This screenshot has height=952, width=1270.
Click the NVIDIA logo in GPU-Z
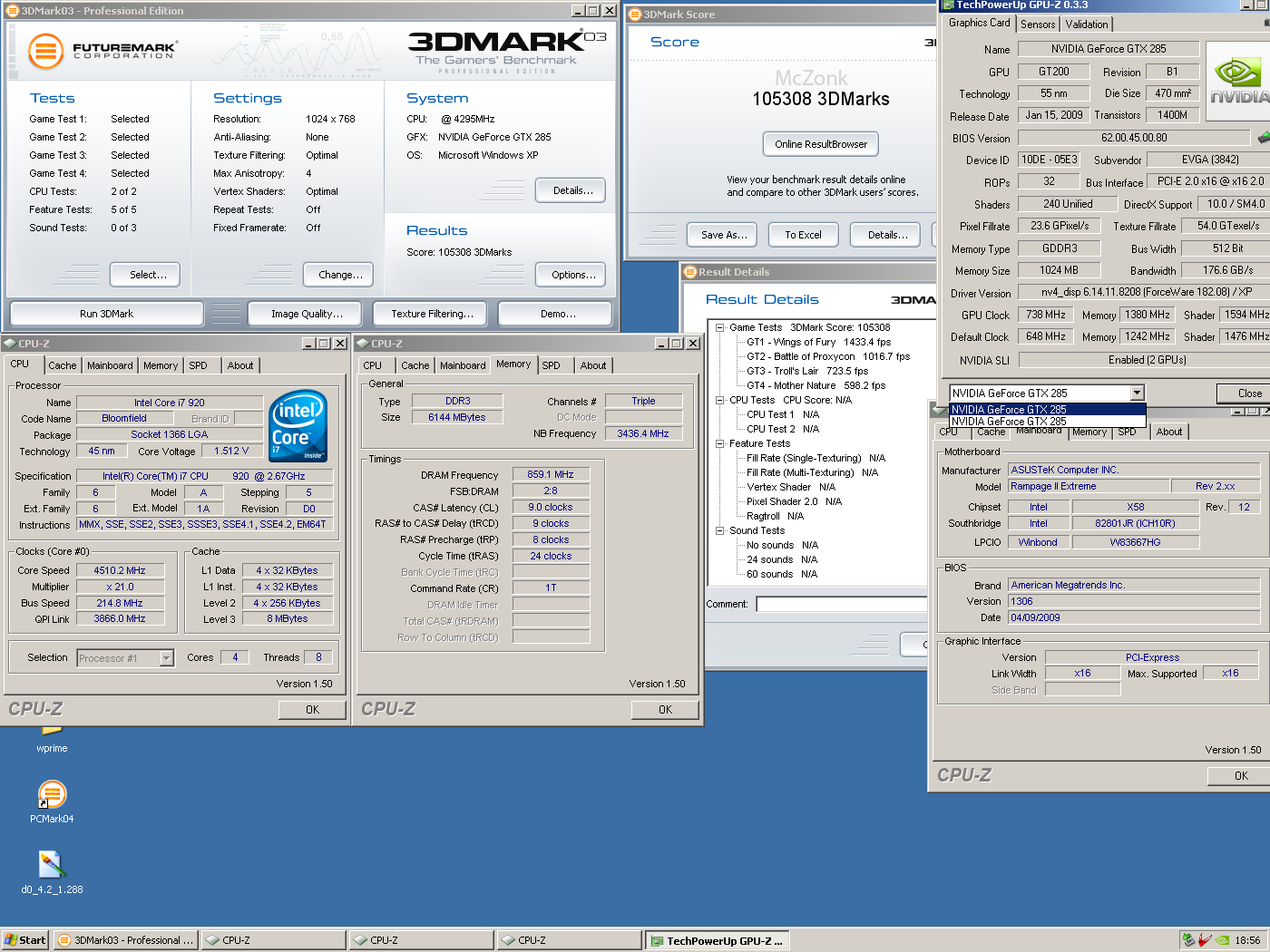1239,81
